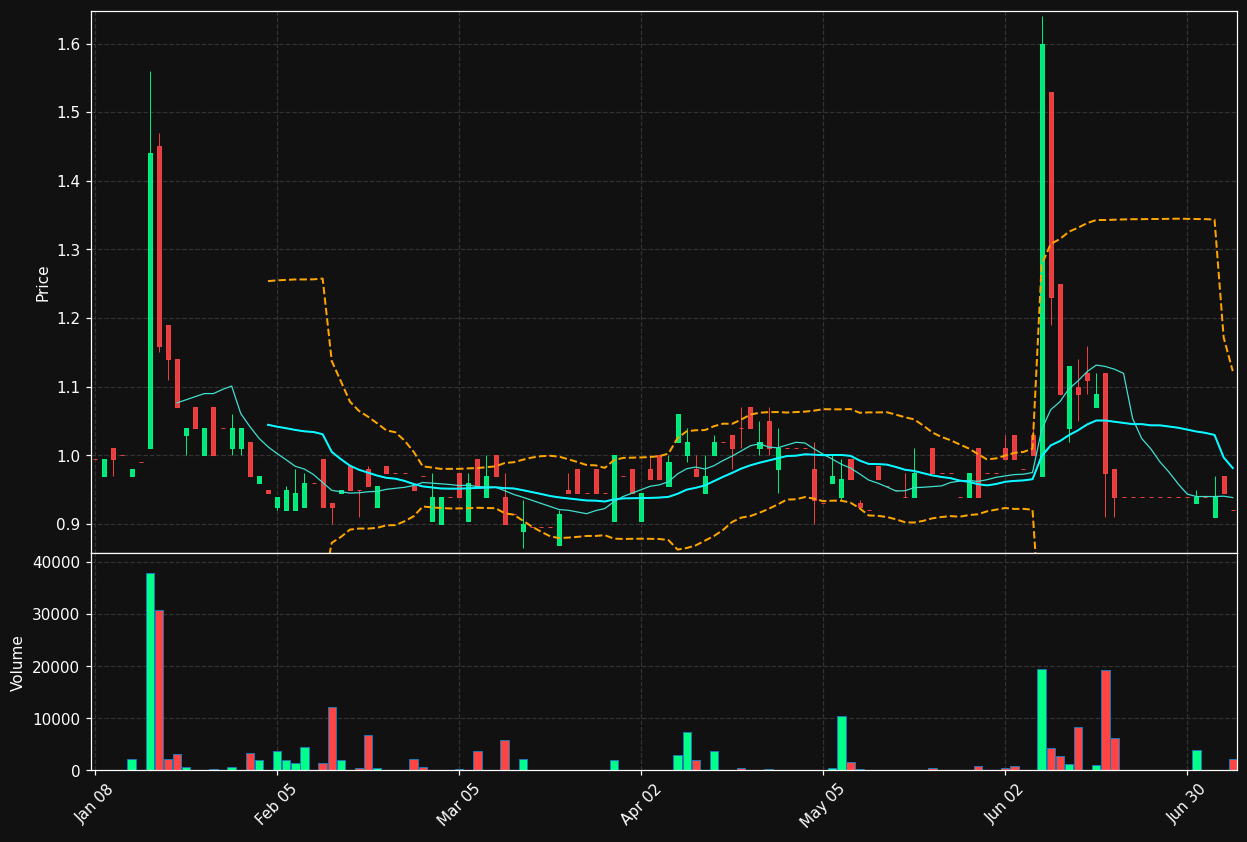Select the red volume bar near 30000
The image size is (1247, 842).
[x=159, y=690]
